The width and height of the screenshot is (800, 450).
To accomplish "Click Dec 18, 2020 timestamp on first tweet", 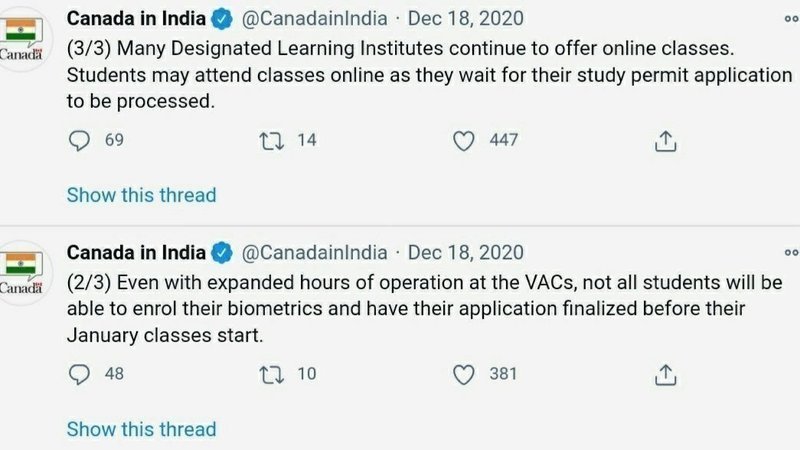I will click(465, 19).
